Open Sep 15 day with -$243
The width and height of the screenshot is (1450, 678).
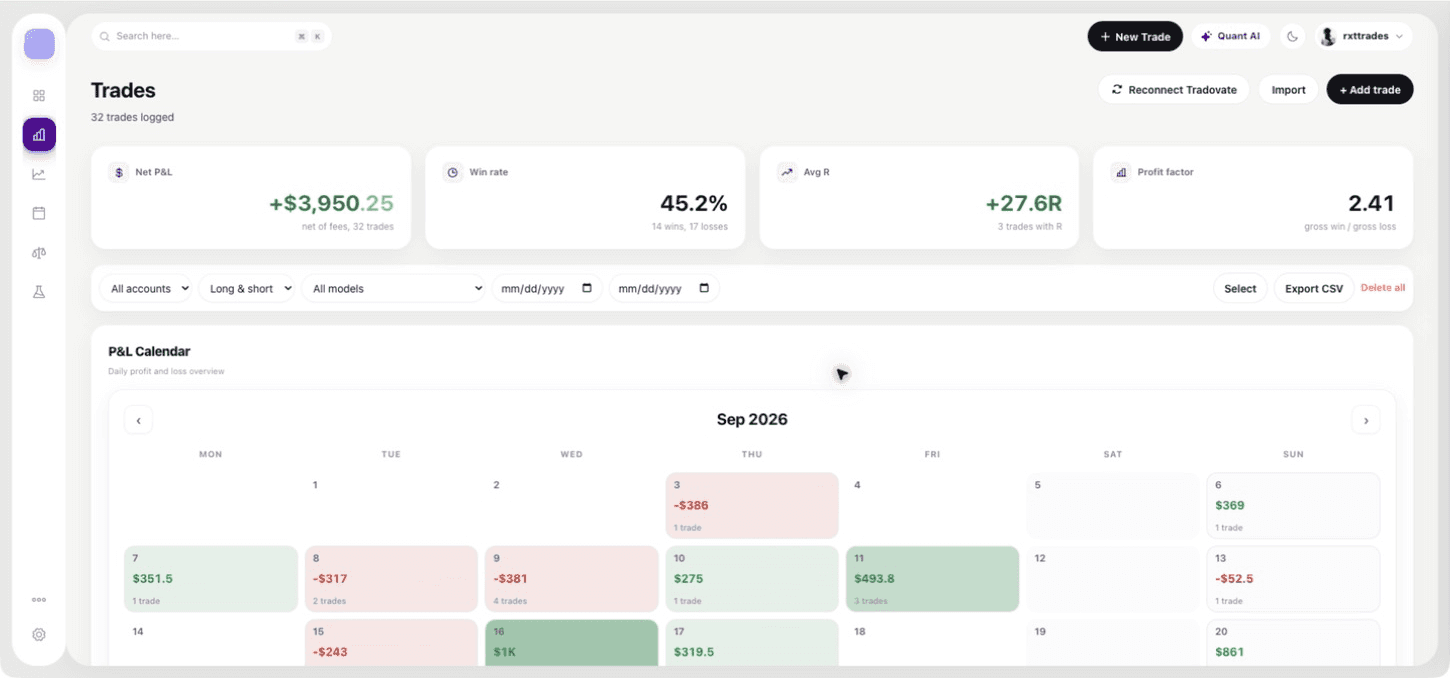point(391,642)
